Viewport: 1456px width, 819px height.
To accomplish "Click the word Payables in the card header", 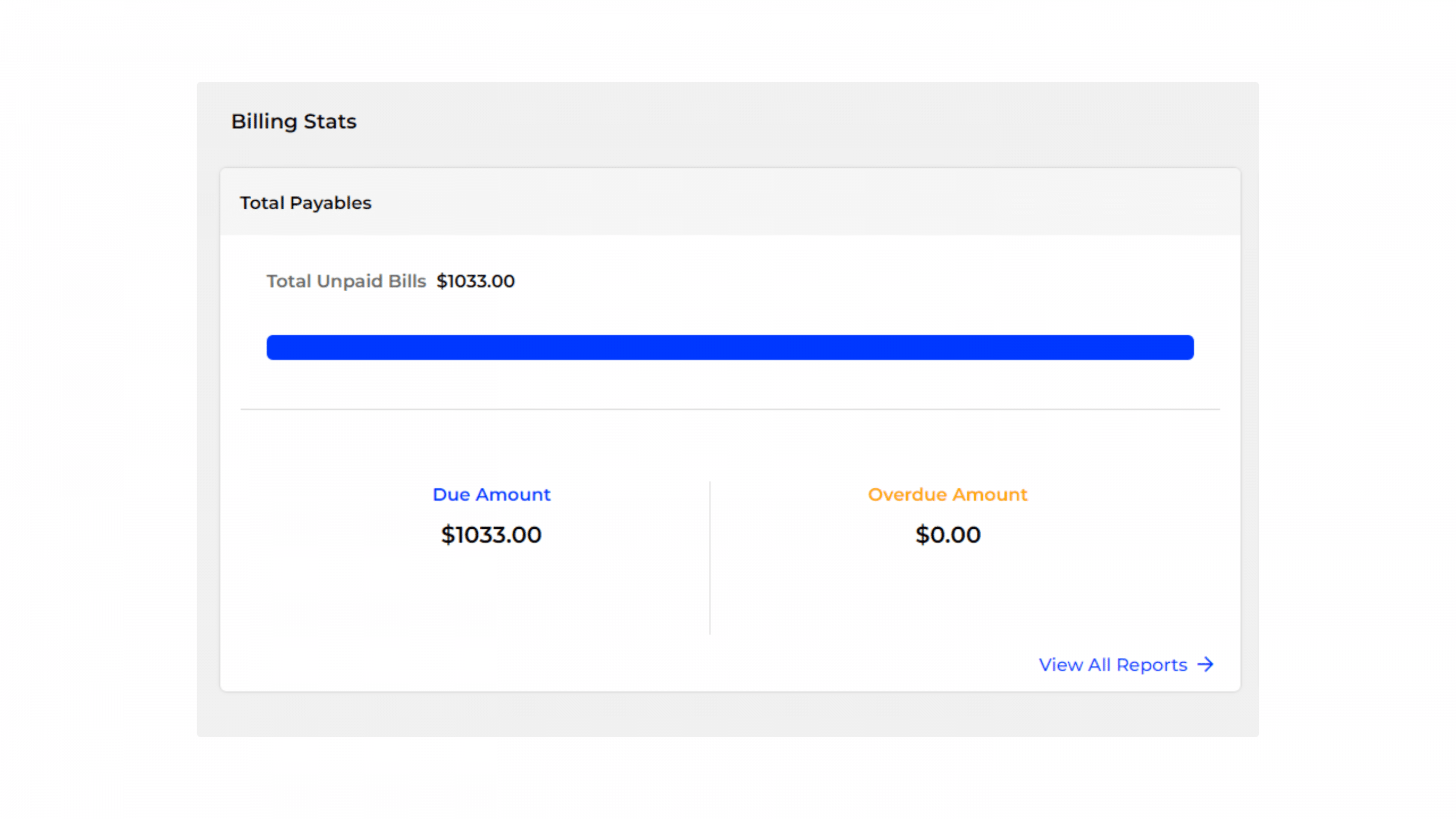I will click(330, 203).
